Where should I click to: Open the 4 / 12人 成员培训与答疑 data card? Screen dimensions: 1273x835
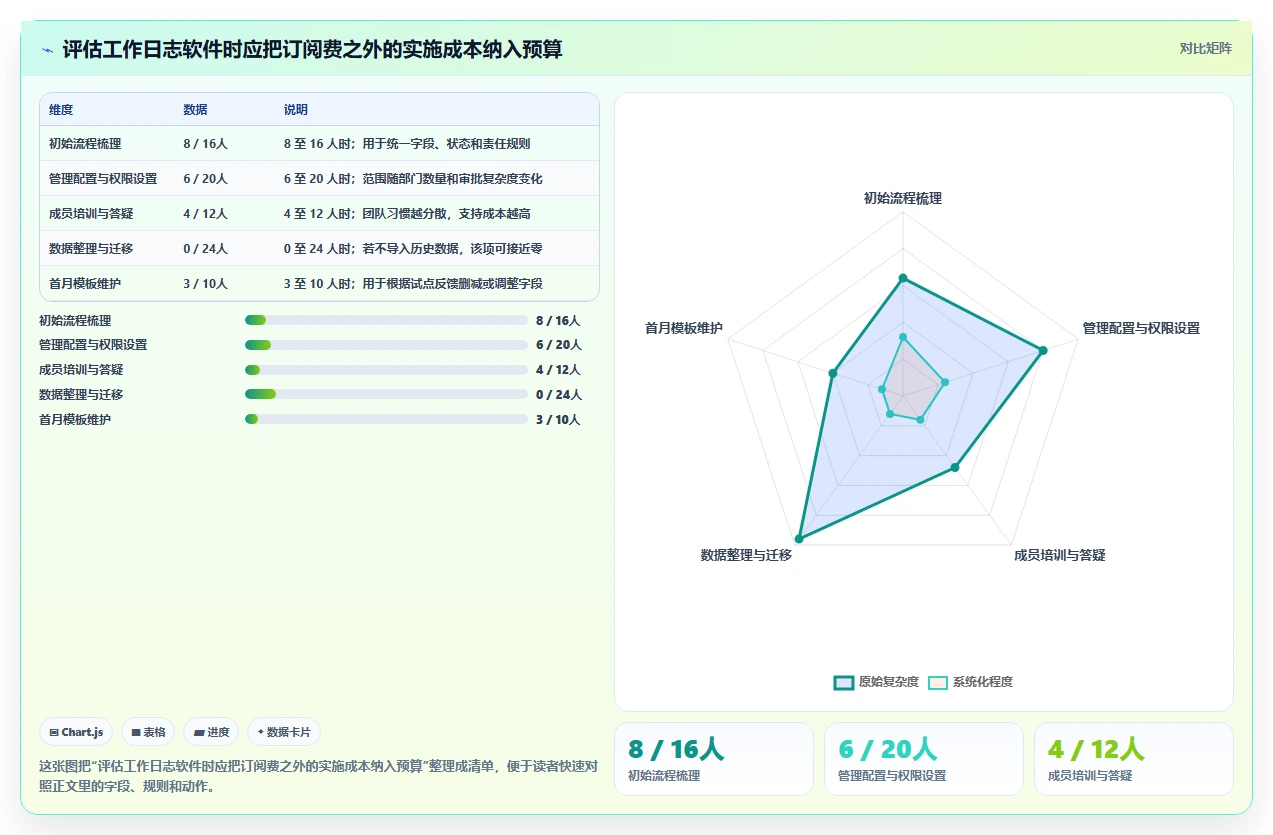click(1134, 759)
